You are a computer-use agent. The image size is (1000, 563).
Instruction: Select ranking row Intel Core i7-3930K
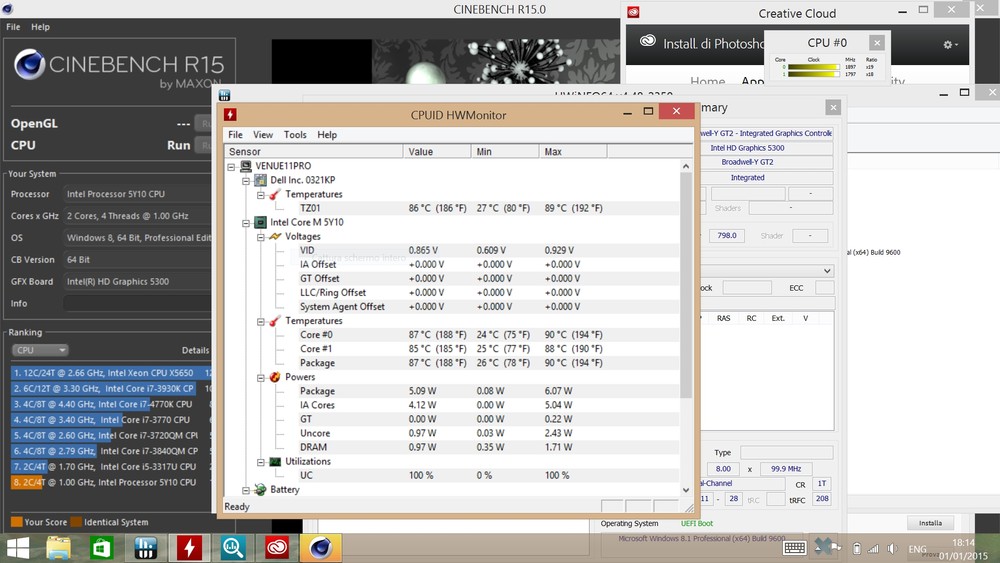click(111, 388)
